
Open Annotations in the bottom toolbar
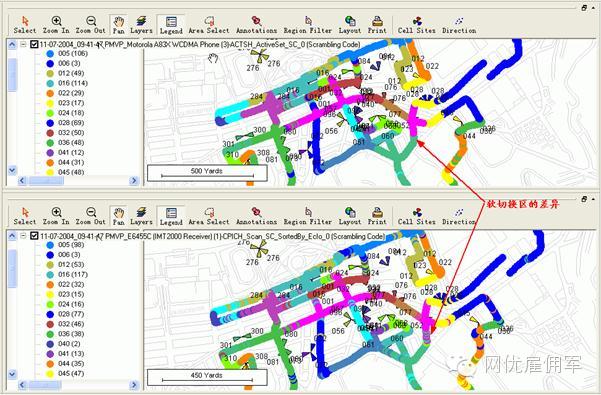(x=256, y=216)
